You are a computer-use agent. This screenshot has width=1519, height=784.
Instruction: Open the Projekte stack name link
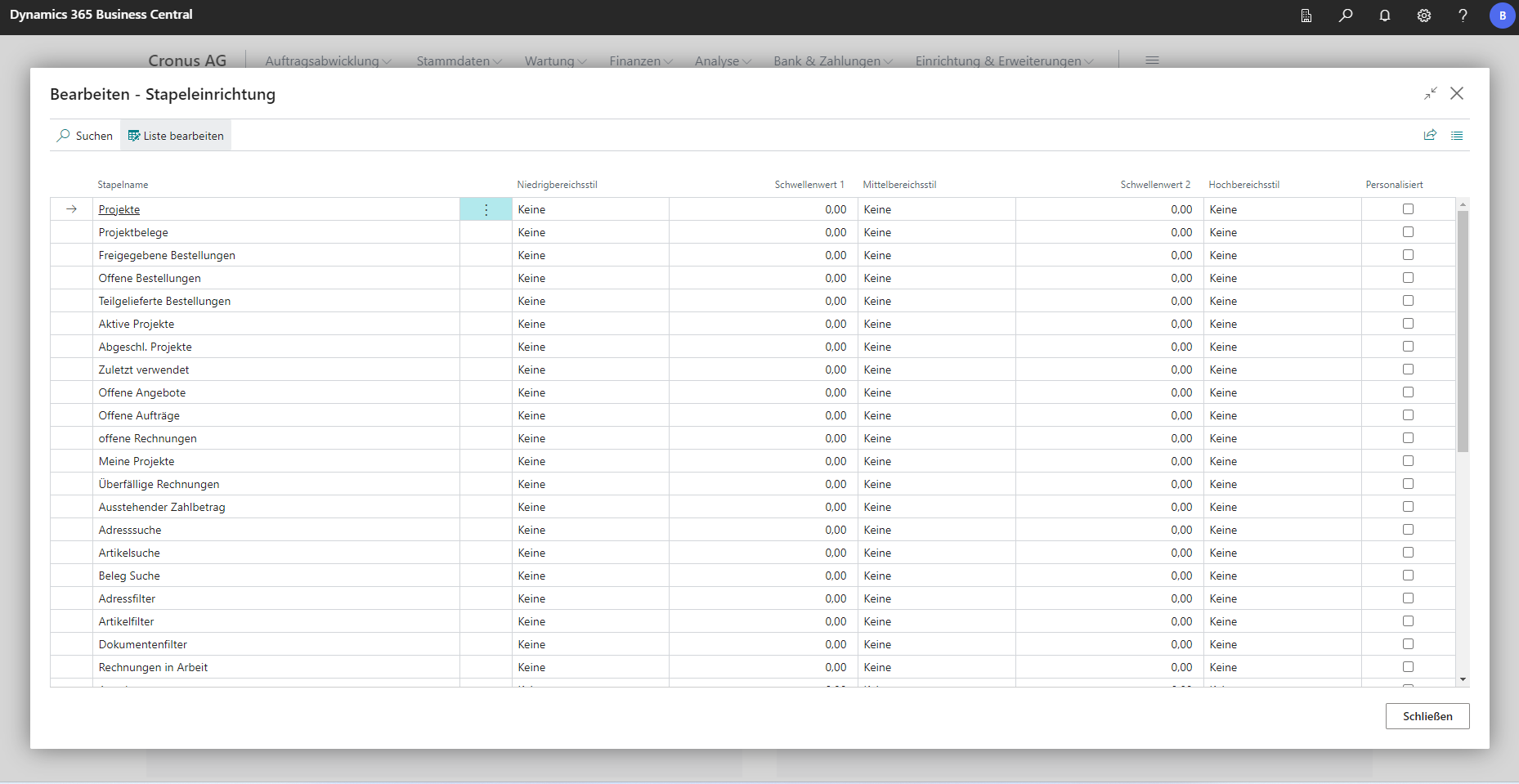(119, 210)
